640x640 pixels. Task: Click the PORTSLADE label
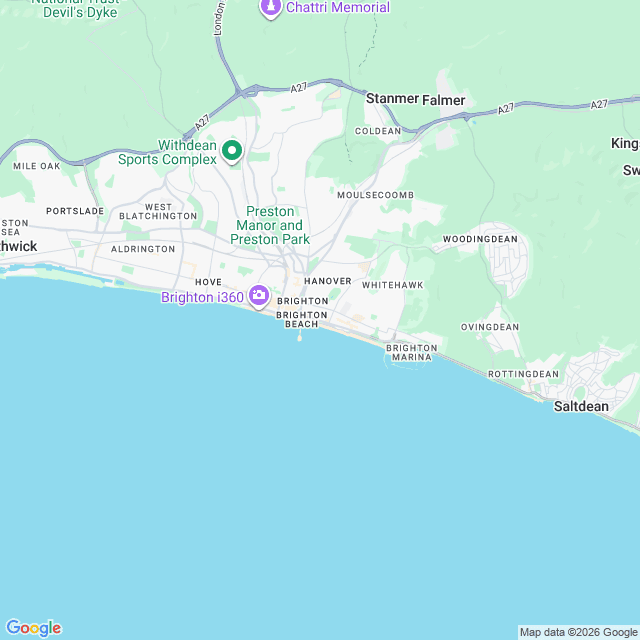pyautogui.click(x=75, y=211)
